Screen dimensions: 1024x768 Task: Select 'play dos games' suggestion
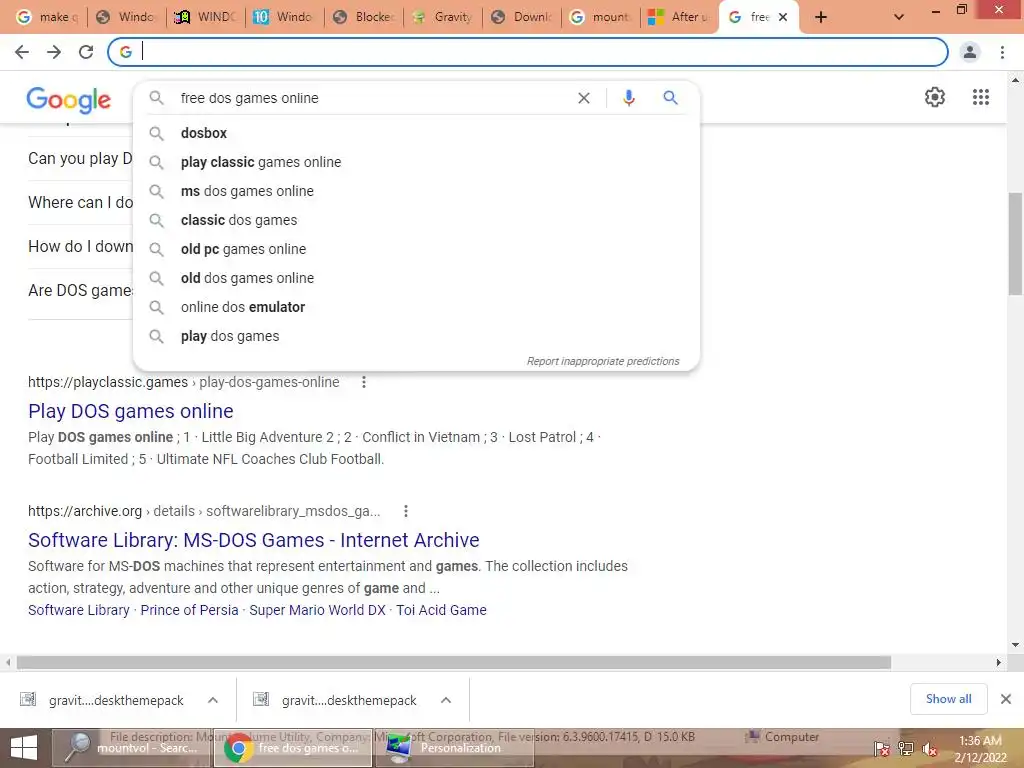[x=416, y=336]
